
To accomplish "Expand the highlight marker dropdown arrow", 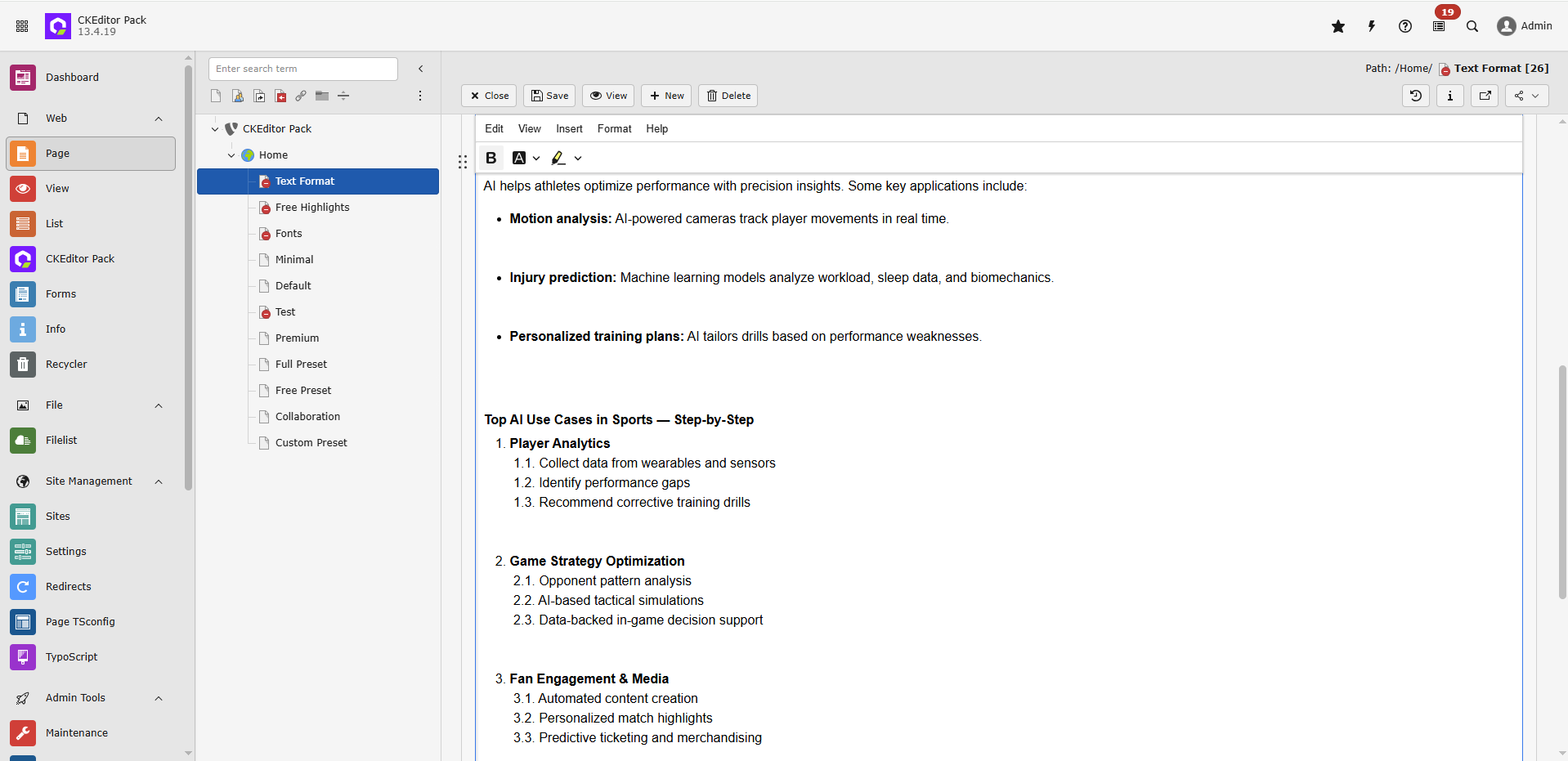I will (578, 159).
